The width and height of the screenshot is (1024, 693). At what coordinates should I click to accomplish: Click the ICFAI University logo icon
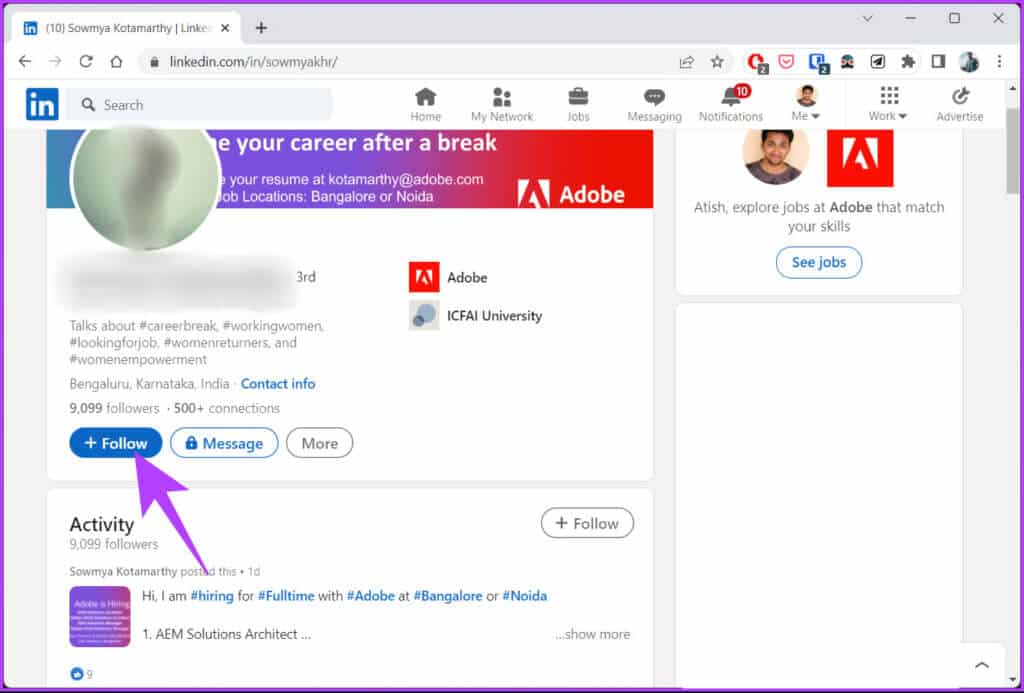(x=424, y=315)
